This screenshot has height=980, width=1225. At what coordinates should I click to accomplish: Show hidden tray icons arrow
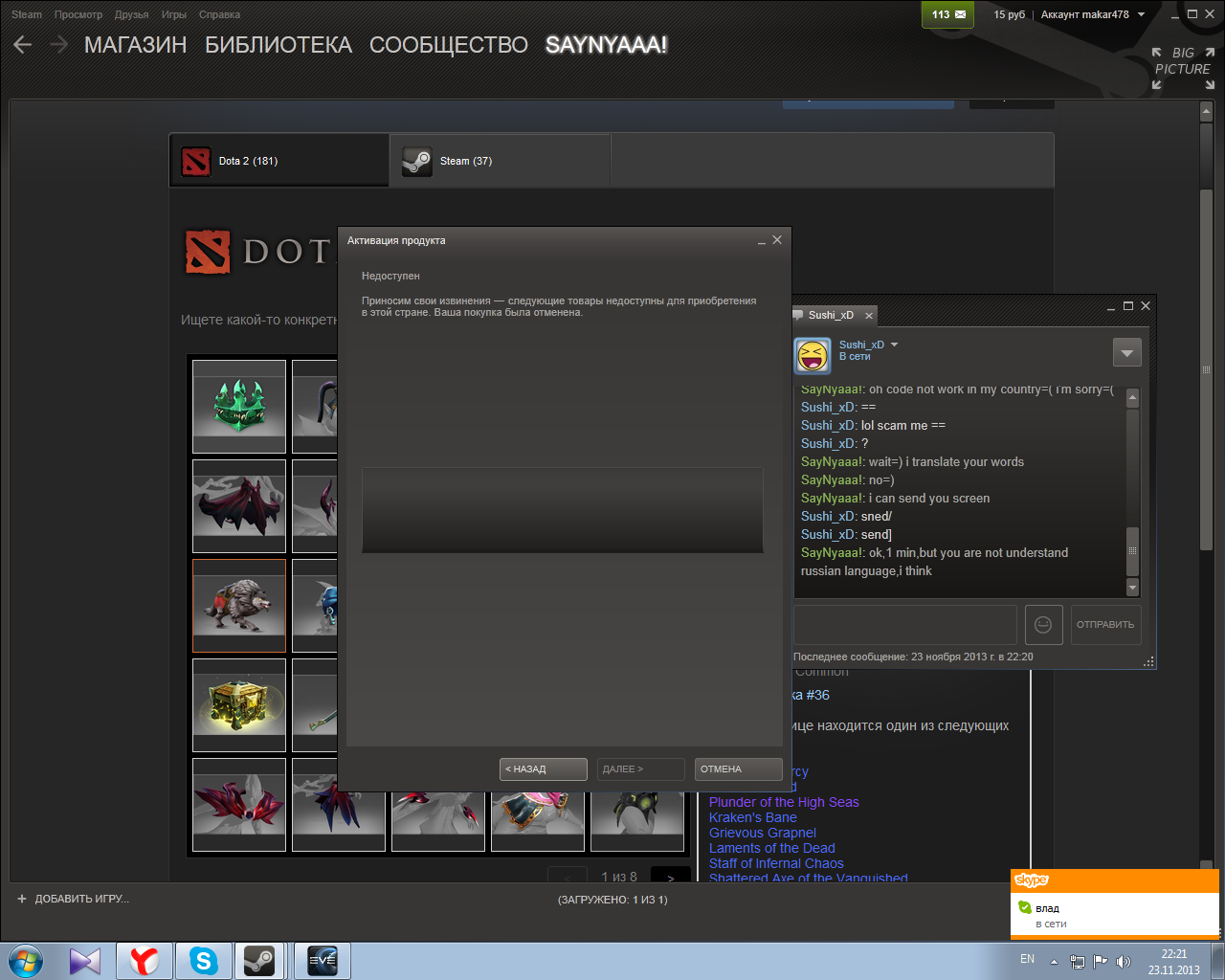(1054, 961)
